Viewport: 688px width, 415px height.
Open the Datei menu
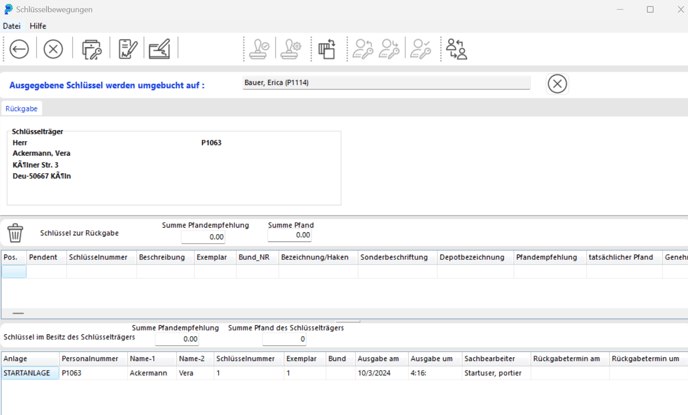(11, 26)
